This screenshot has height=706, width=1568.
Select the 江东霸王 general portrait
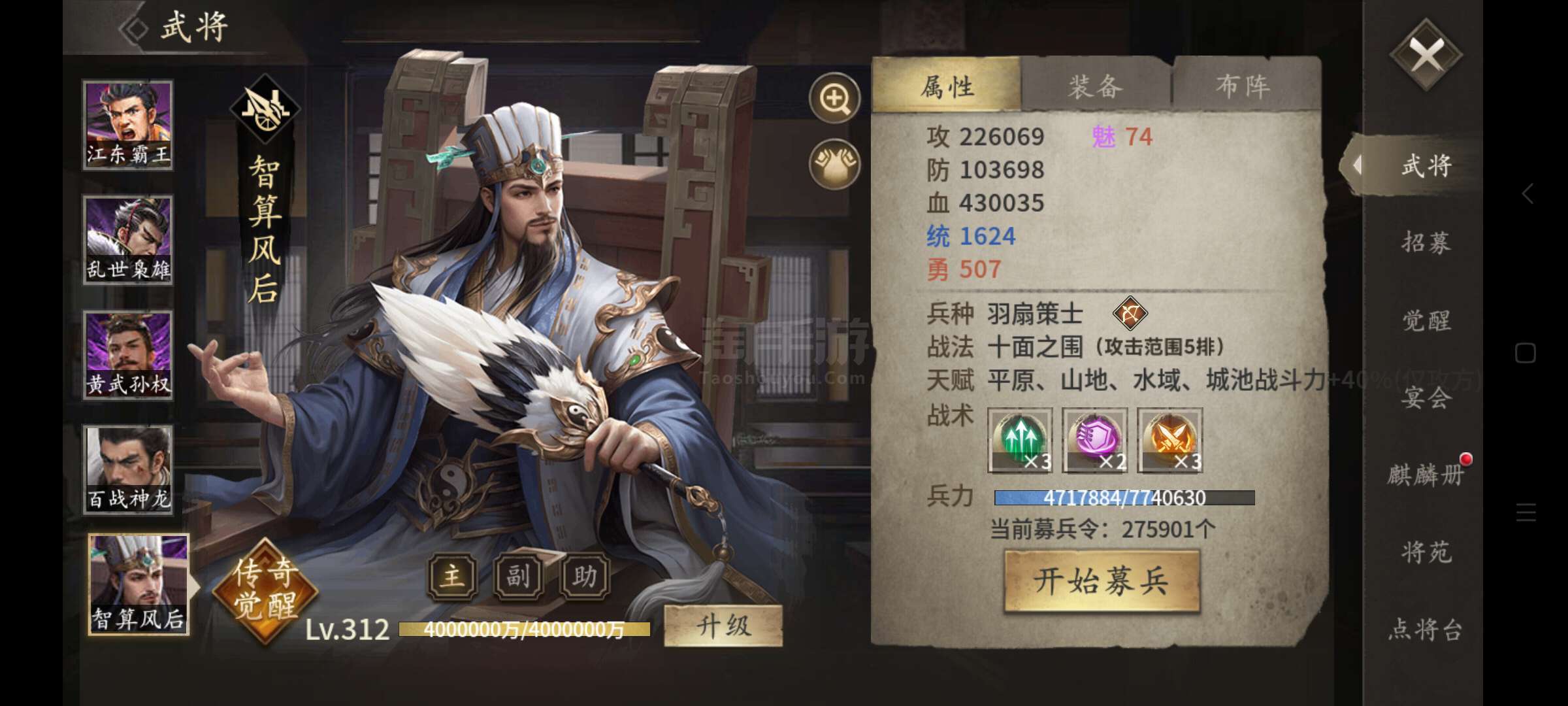pyautogui.click(x=128, y=125)
